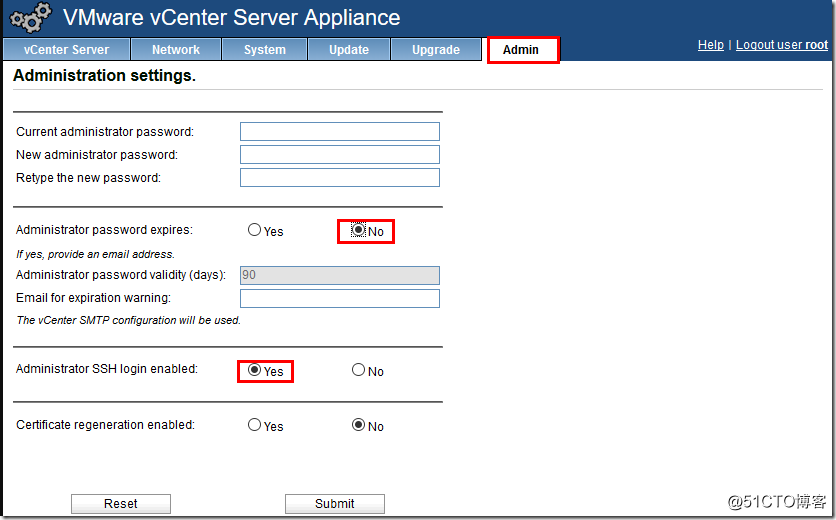Screen dimensions: 836x520
Task: Click the password validity days field
Action: [340, 275]
